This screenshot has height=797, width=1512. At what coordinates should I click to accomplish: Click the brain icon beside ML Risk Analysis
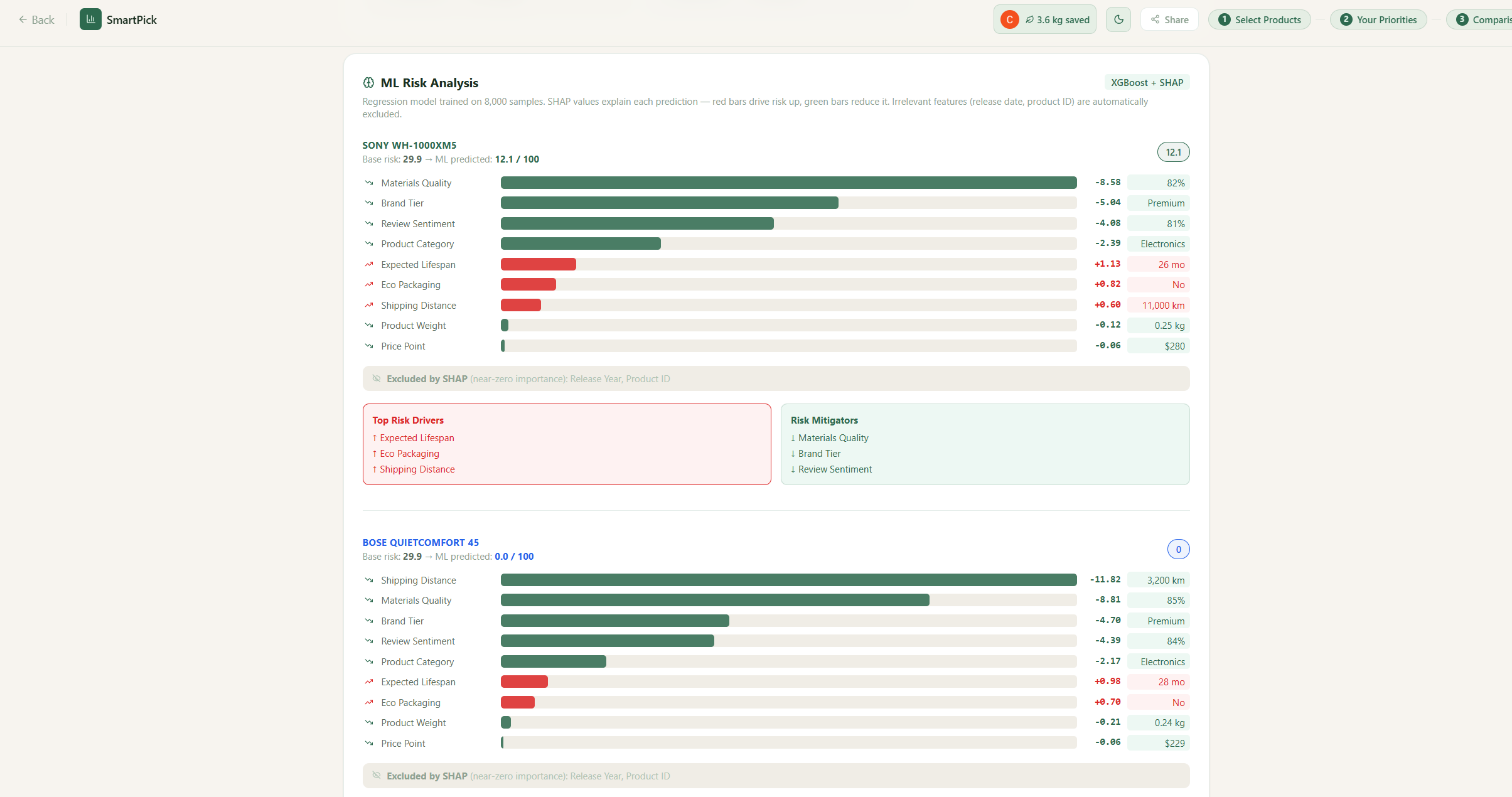point(368,83)
